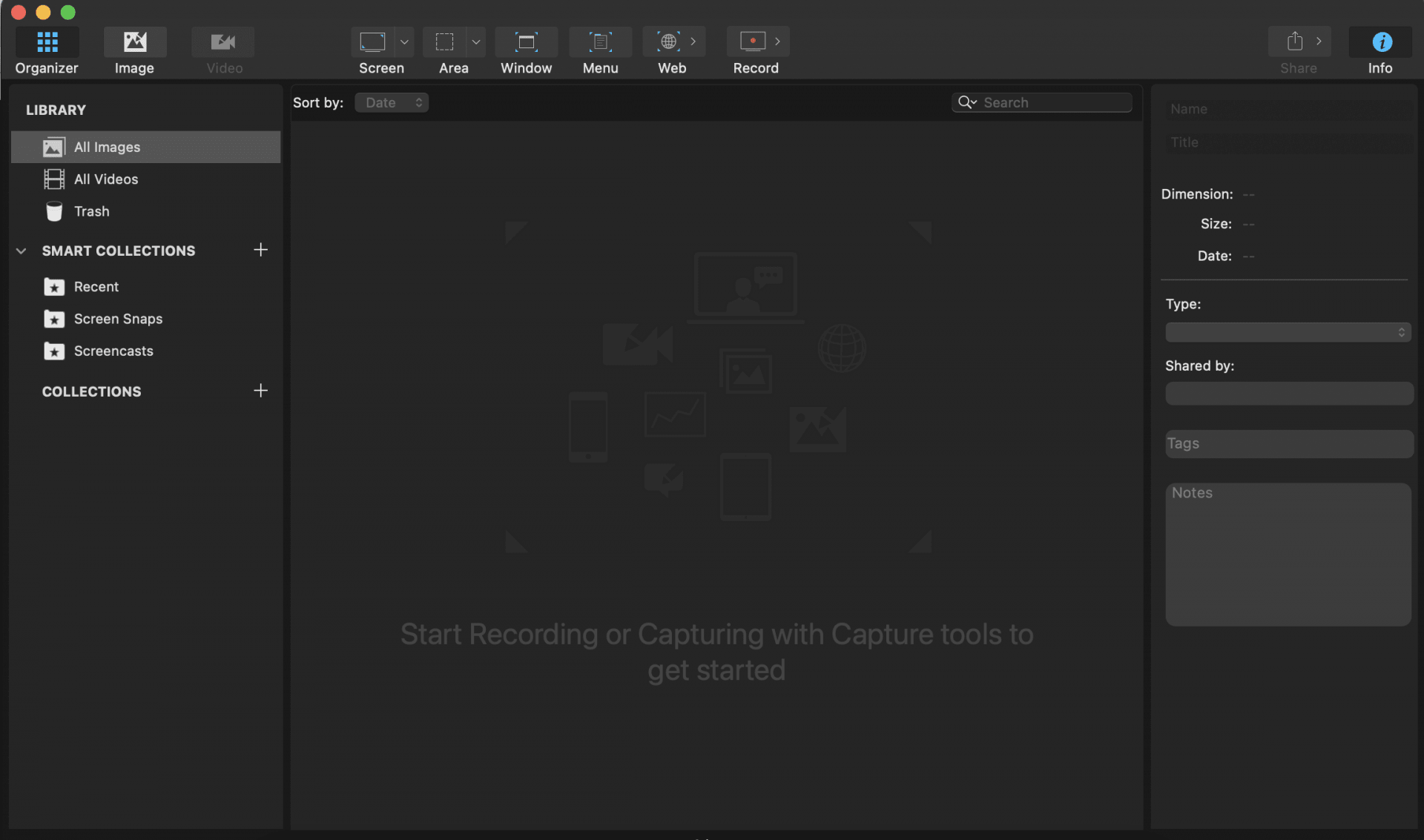Open the Type dropdown in Info panel
Viewport: 1424px width, 840px height.
pyautogui.click(x=1288, y=332)
